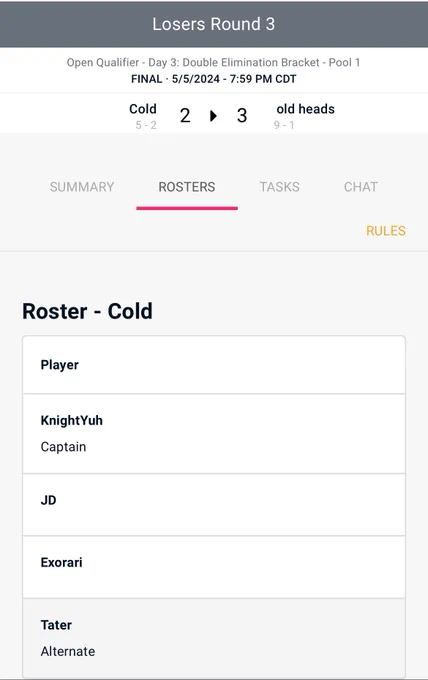Click the Open Qualifier bracket pool text

tap(213, 62)
